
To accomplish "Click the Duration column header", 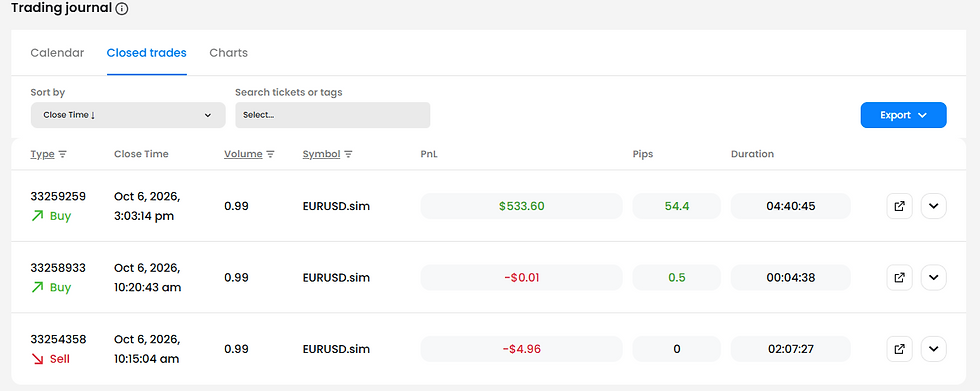I will [752, 154].
